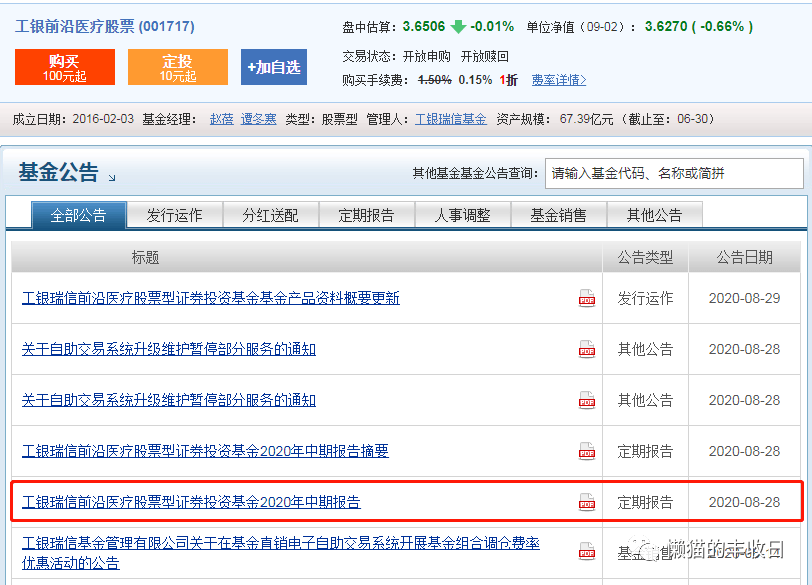Click the 资产规模 67.39亿元 text
Image resolution: width=812 pixels, height=585 pixels.
(x=555, y=119)
